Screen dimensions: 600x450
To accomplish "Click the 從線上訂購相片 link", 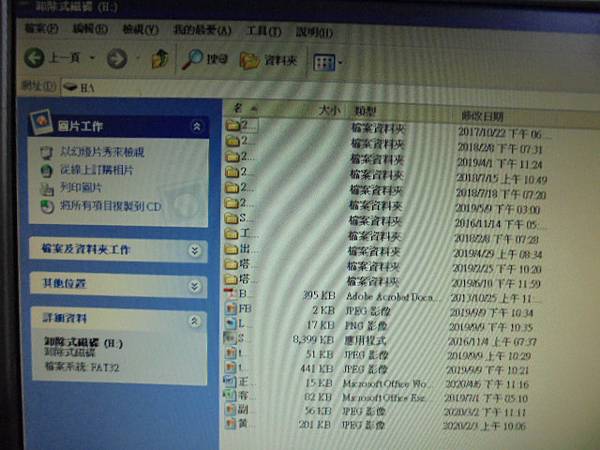I will click(x=97, y=170).
